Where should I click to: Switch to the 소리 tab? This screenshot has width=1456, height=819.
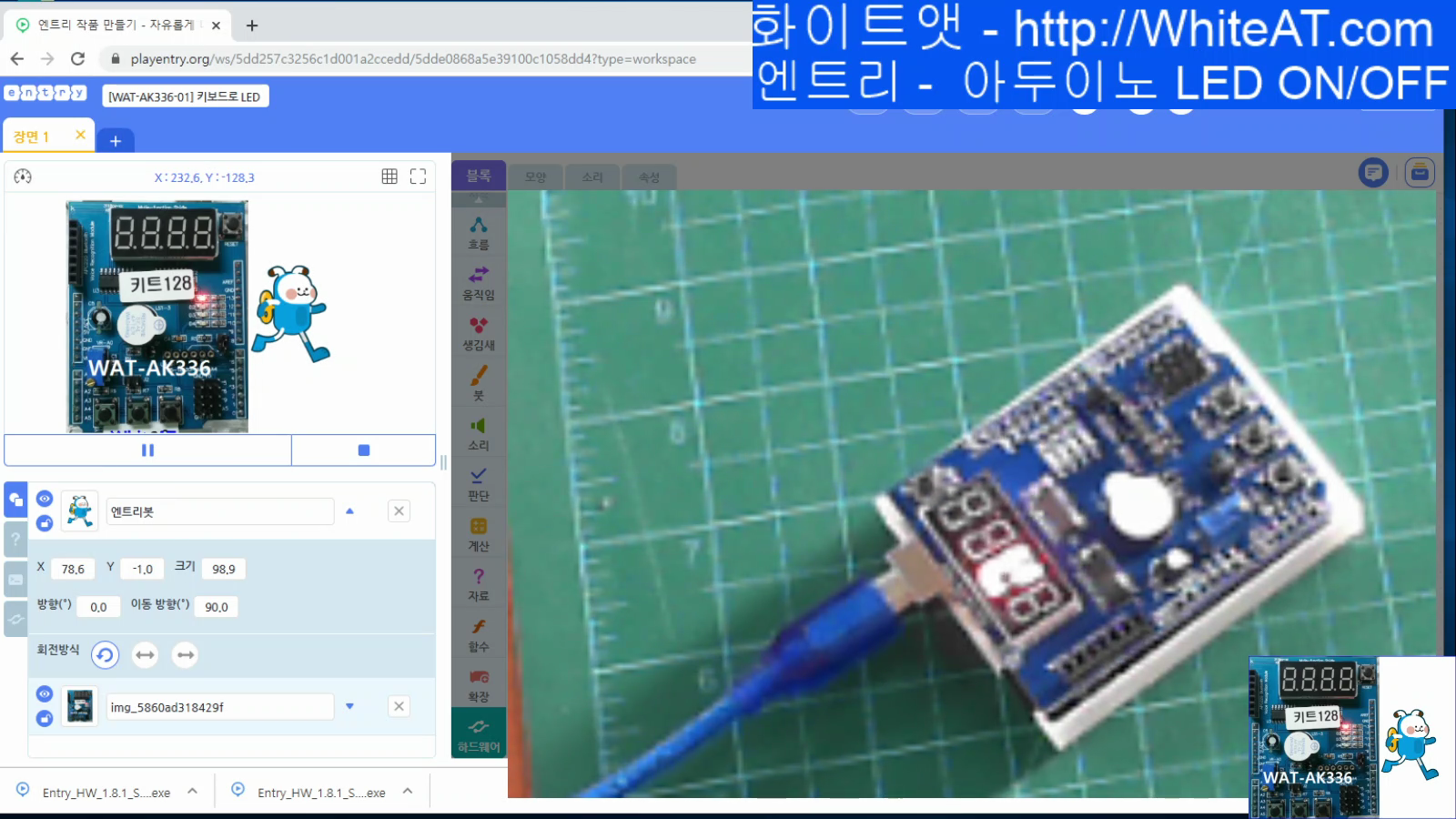click(592, 177)
